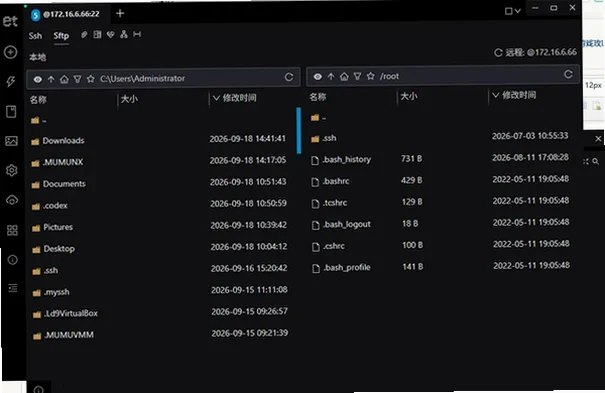
Task: Bookmark the remote /root path with the star
Action: pos(370,76)
